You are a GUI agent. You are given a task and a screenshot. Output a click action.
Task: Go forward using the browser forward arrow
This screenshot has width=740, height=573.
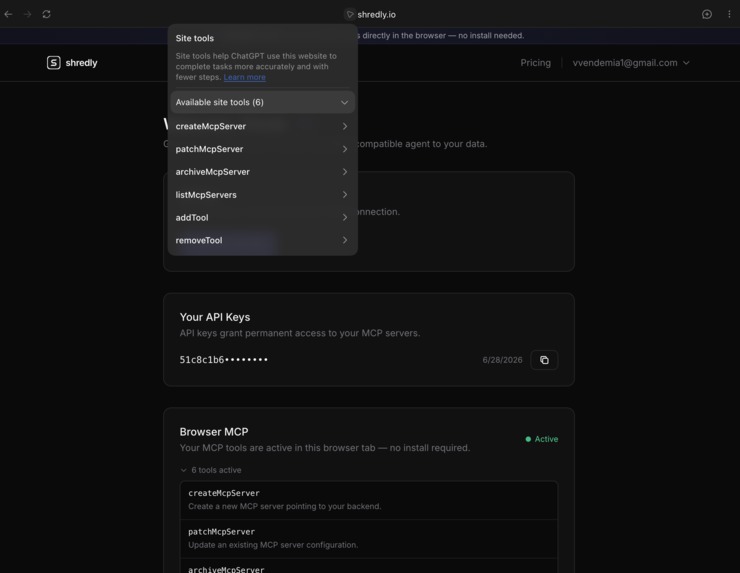27,14
